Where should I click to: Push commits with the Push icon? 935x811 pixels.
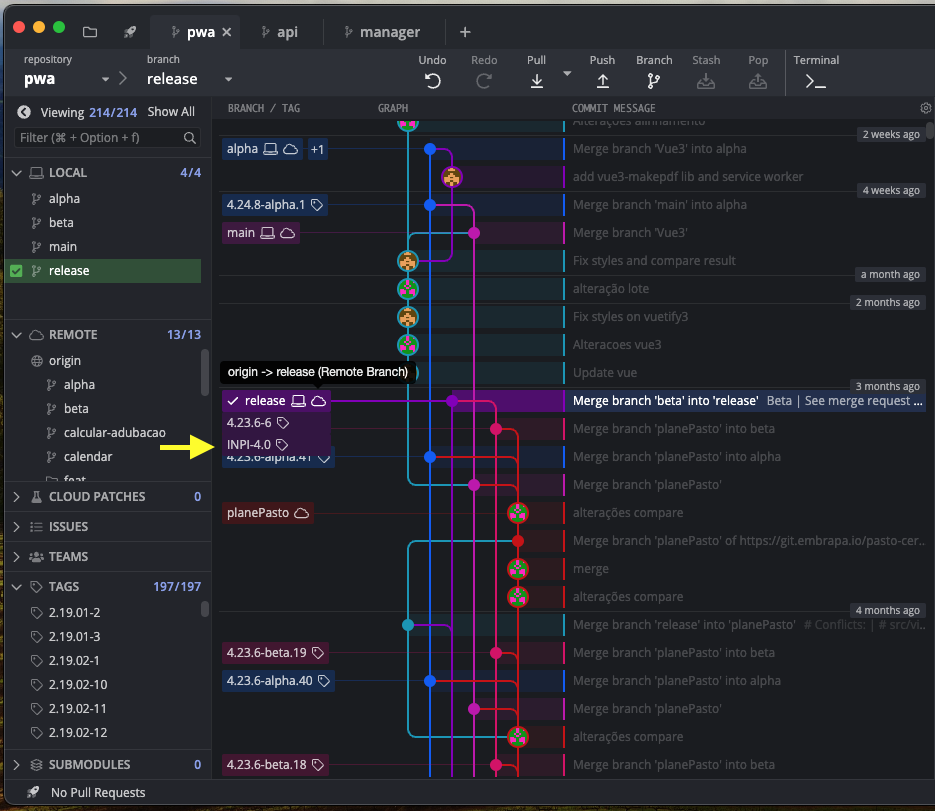pyautogui.click(x=602, y=81)
